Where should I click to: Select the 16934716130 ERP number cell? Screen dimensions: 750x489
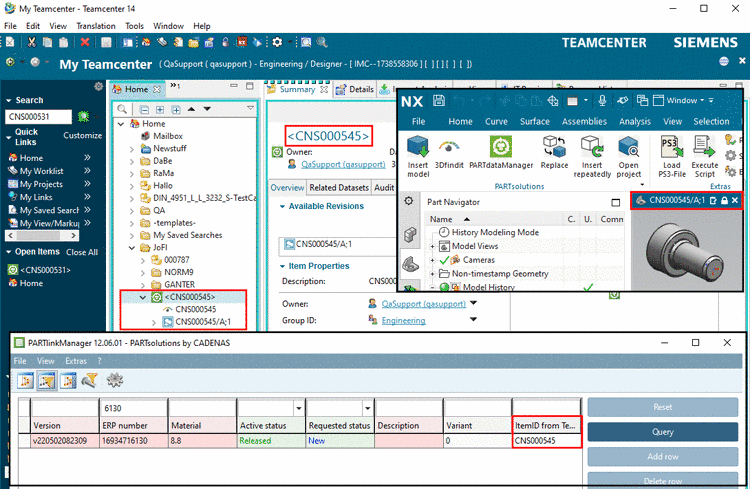coord(133,441)
